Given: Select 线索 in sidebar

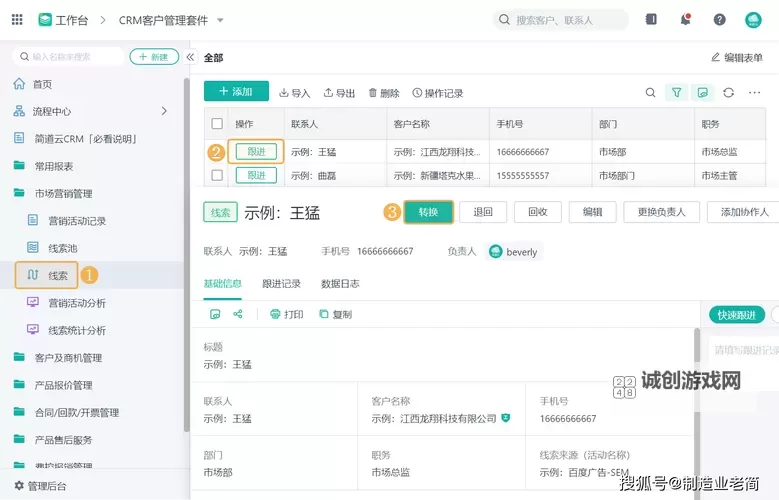Looking at the screenshot, I should click(x=47, y=275).
